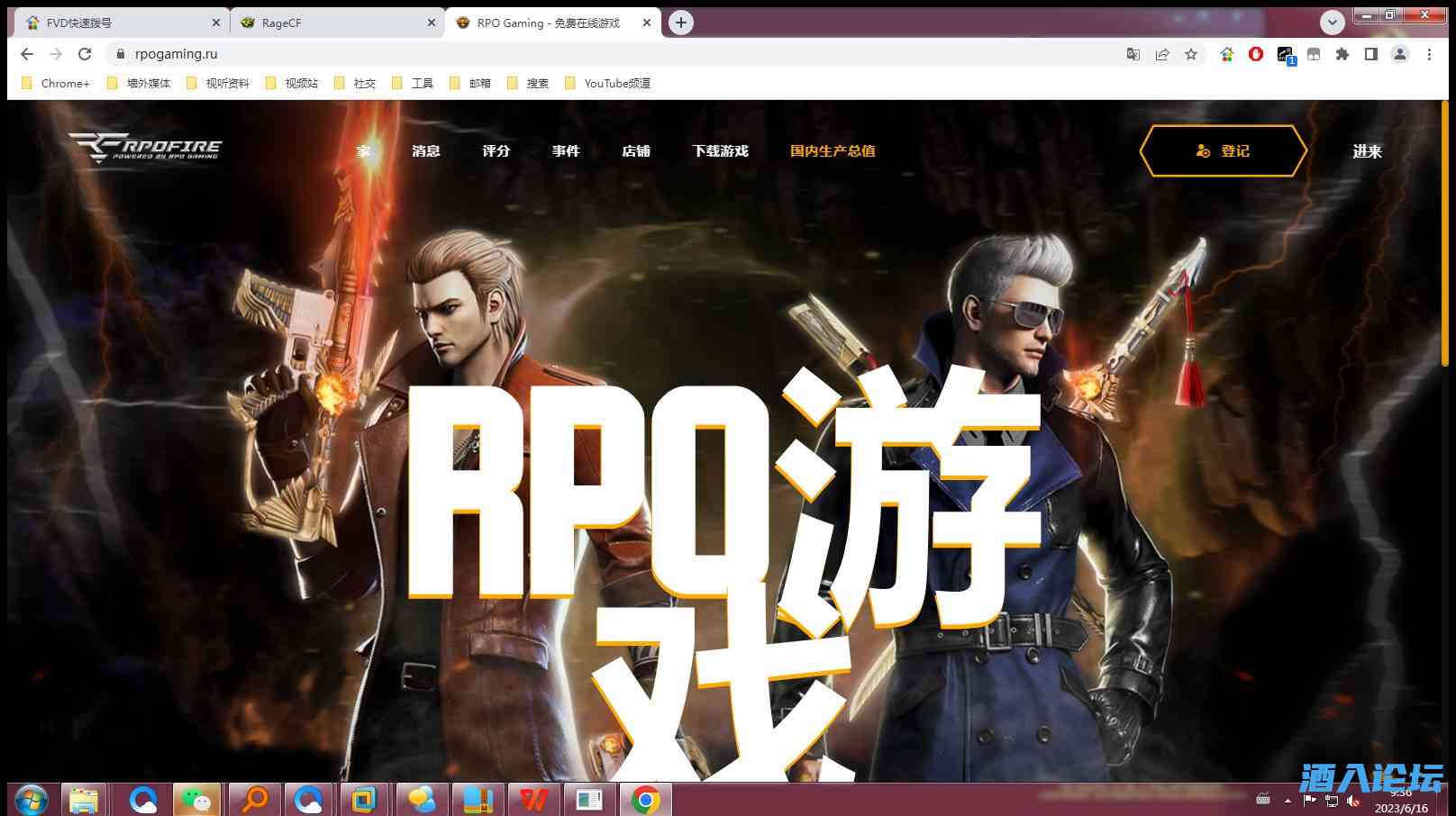Open the 视频站 bookmark folder
Viewport: 1456px width, 816px height.
pos(292,83)
